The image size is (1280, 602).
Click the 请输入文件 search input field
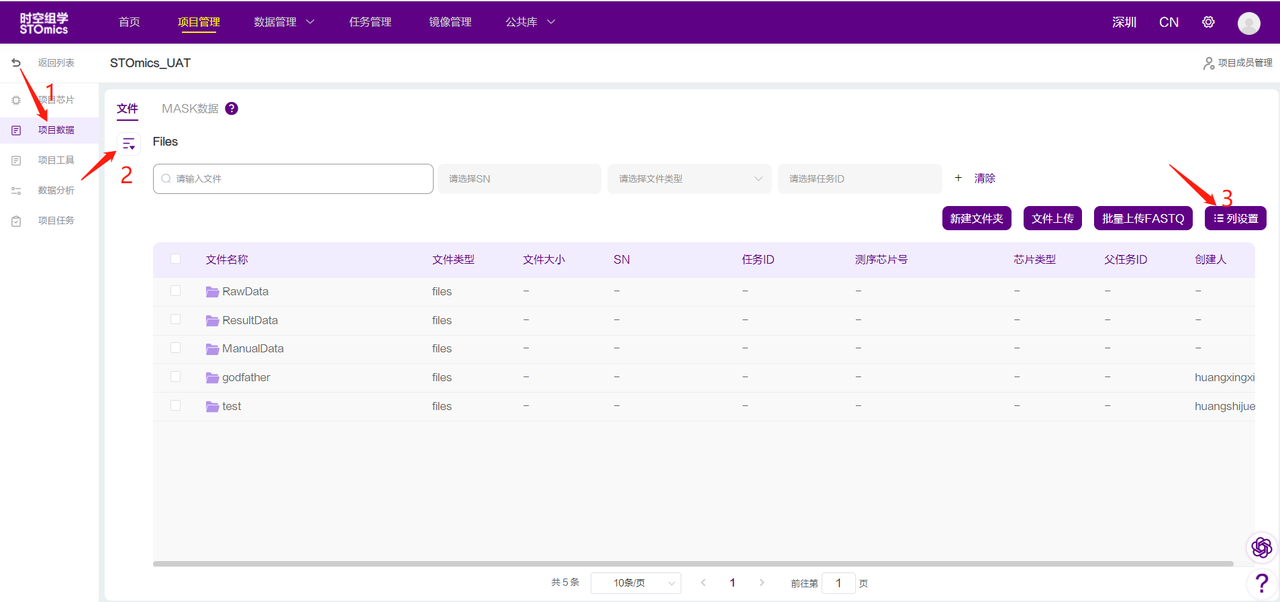click(x=293, y=179)
